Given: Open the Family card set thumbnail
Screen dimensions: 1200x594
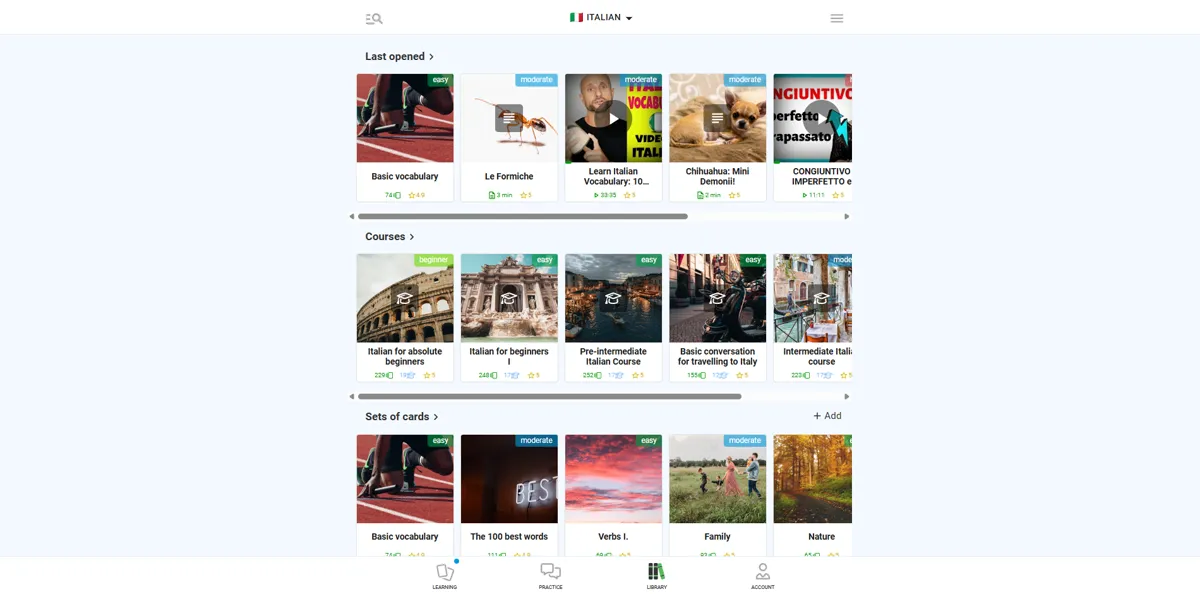Looking at the screenshot, I should 717,478.
